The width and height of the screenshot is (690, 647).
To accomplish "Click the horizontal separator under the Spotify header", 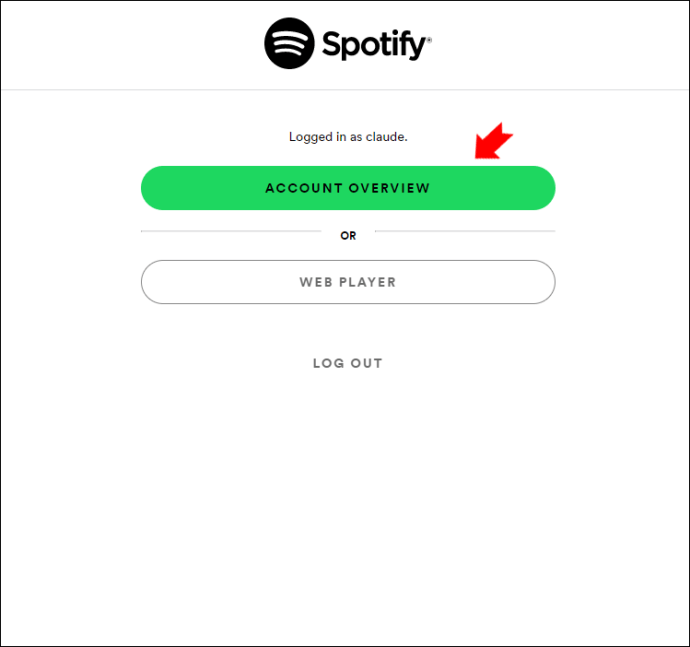I will coord(345,90).
